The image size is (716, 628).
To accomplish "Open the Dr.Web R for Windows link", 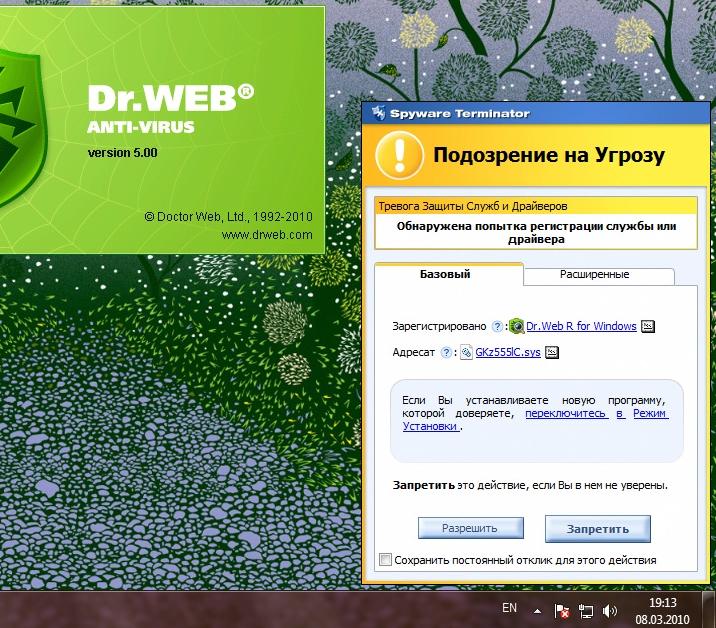I will [x=581, y=326].
